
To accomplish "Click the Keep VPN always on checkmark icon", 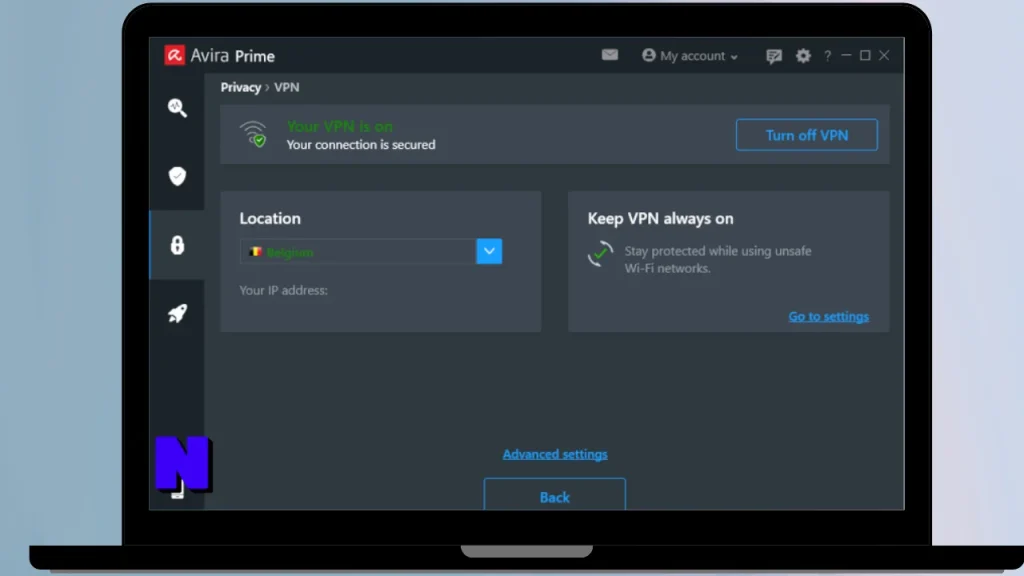I will pyautogui.click(x=600, y=254).
